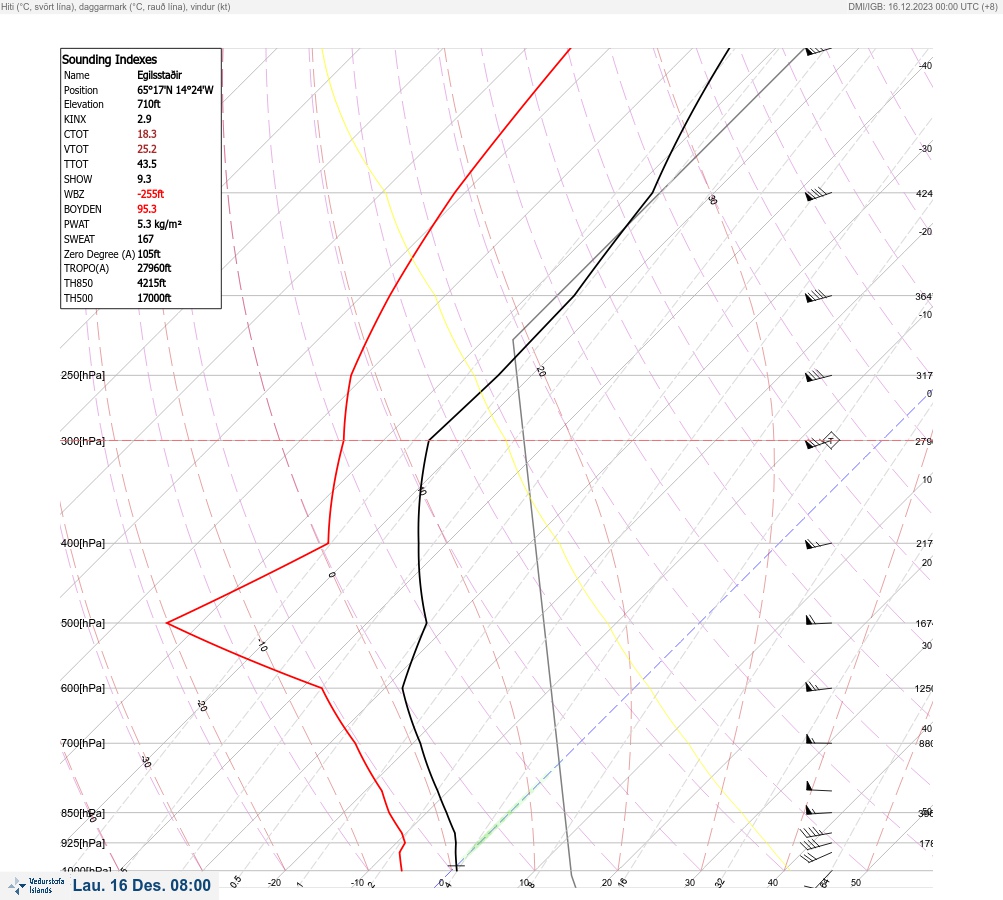Click the temperature line kink at 300 hPa
The width and height of the screenshot is (1003, 900).
[x=429, y=441]
